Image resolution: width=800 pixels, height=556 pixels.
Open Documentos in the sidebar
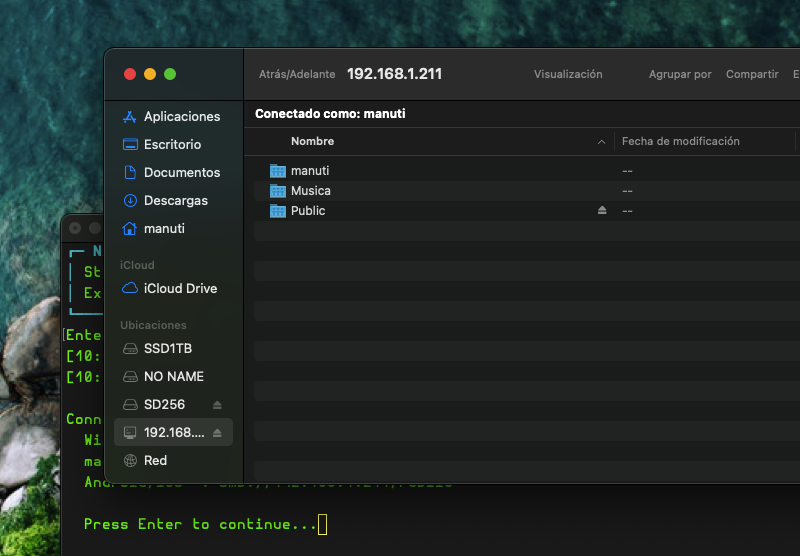[x=173, y=172]
